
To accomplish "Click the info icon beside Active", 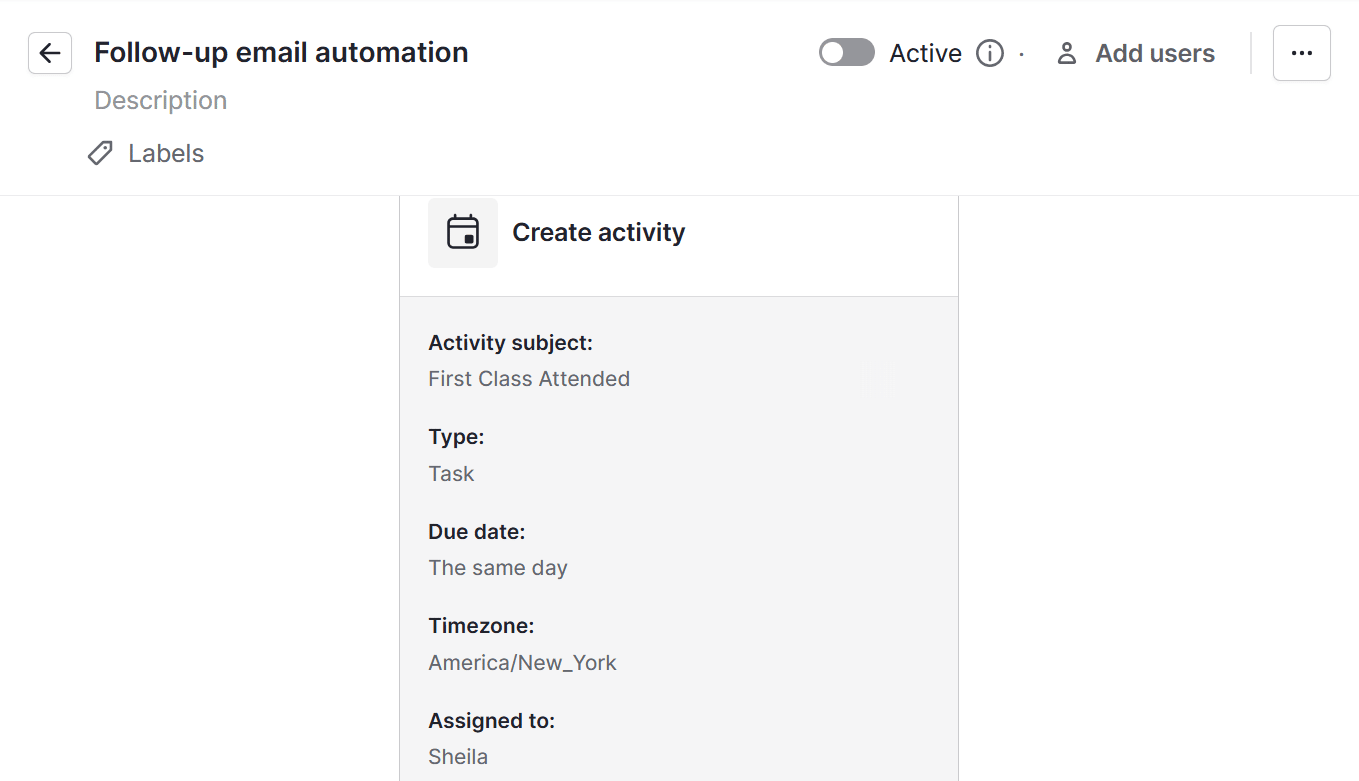I will coord(989,53).
